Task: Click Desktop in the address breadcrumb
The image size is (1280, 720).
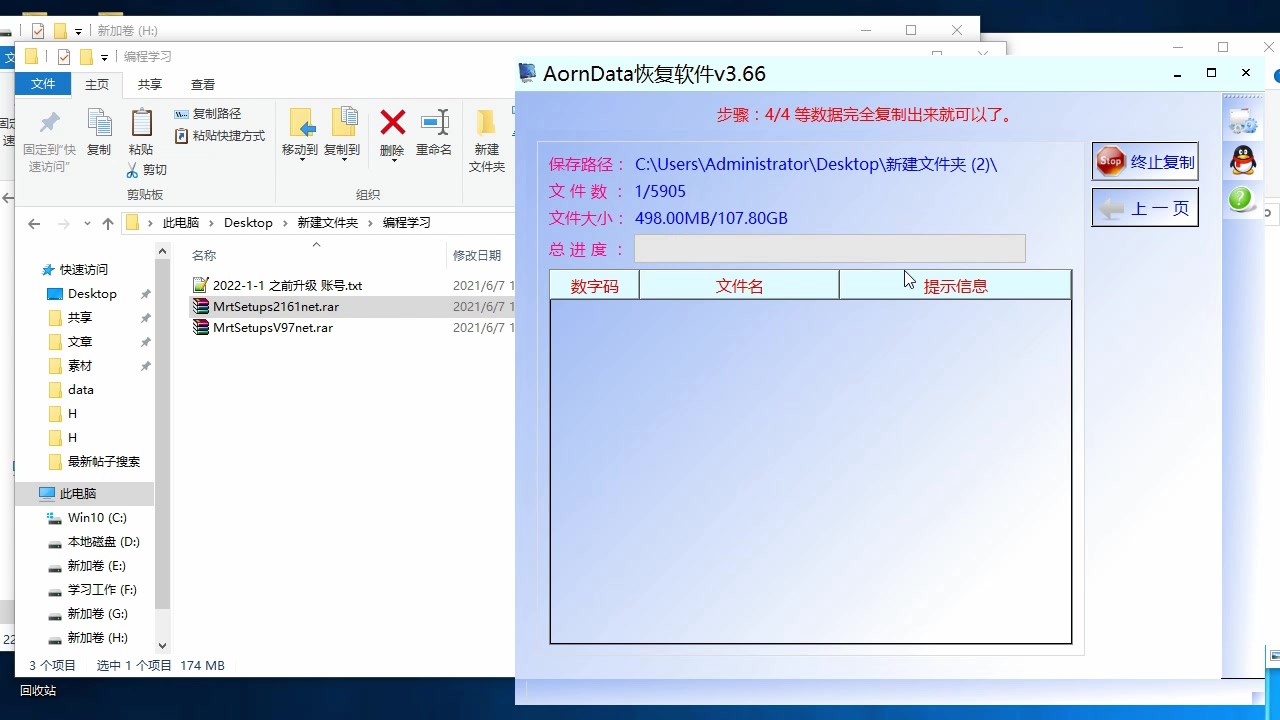Action: click(x=248, y=223)
